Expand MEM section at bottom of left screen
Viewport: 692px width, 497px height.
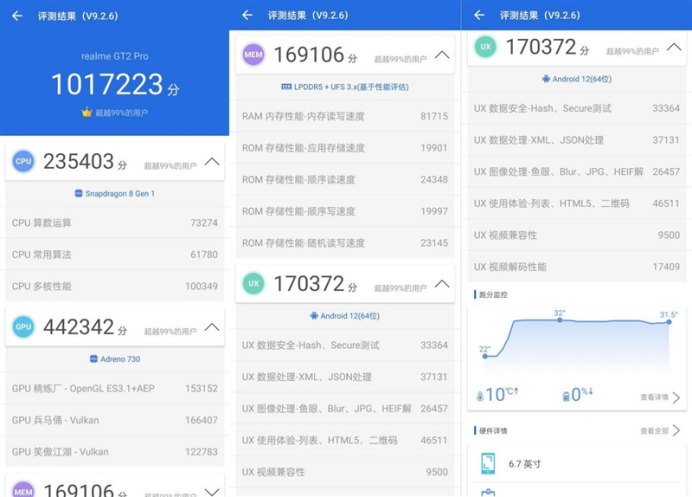point(212,492)
